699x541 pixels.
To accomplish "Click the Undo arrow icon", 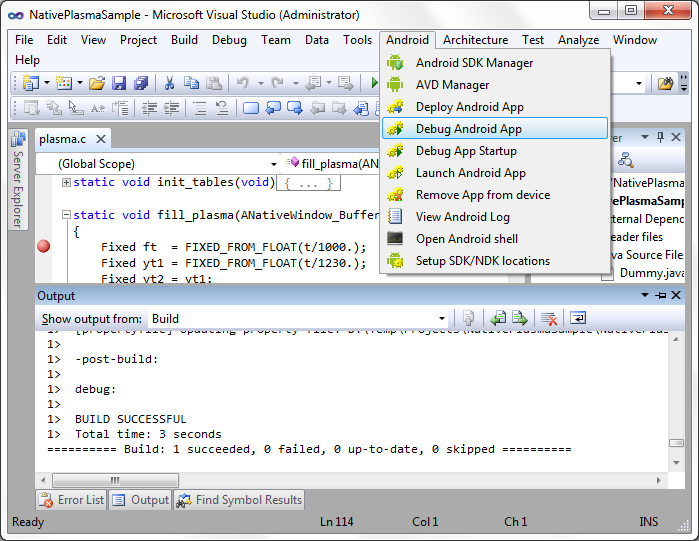I will tap(243, 83).
